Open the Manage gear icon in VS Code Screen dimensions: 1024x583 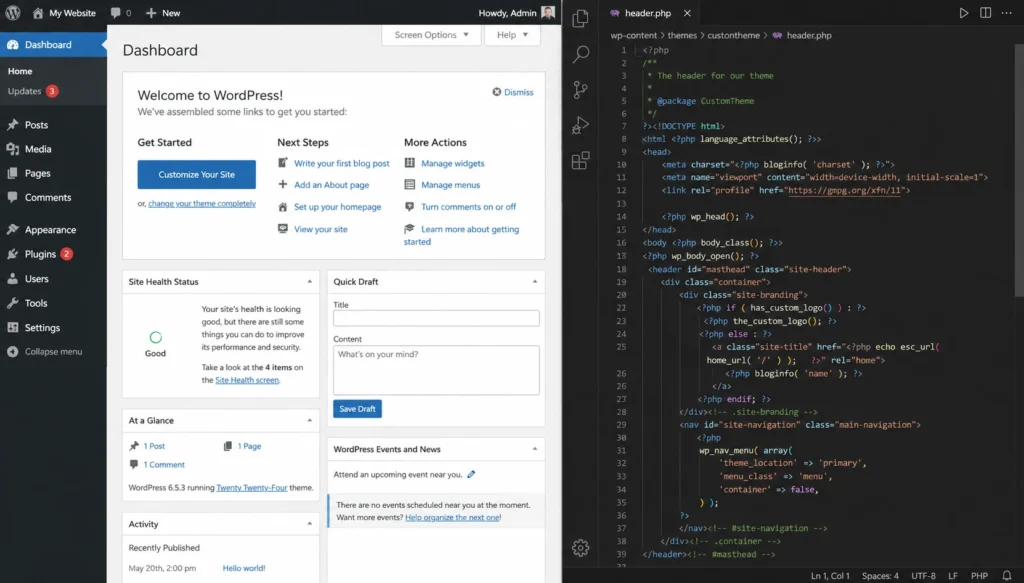[x=580, y=548]
